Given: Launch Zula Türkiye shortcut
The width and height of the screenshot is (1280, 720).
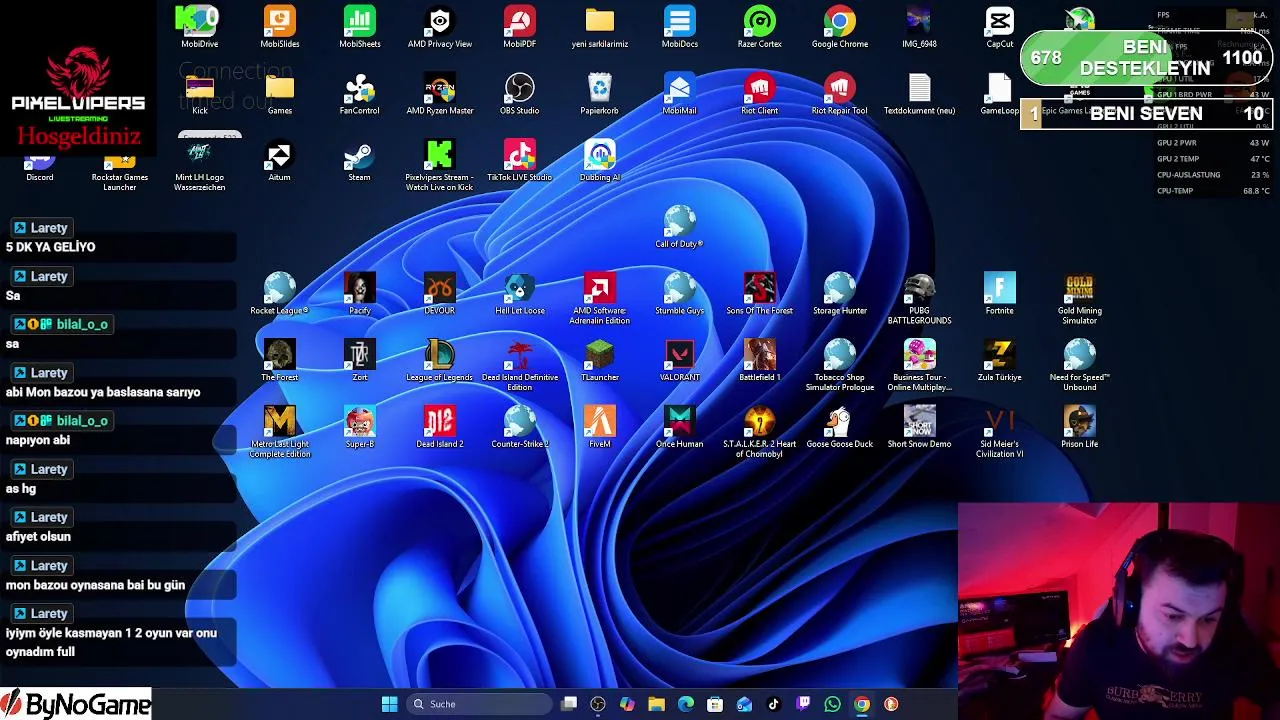Looking at the screenshot, I should point(999,361).
